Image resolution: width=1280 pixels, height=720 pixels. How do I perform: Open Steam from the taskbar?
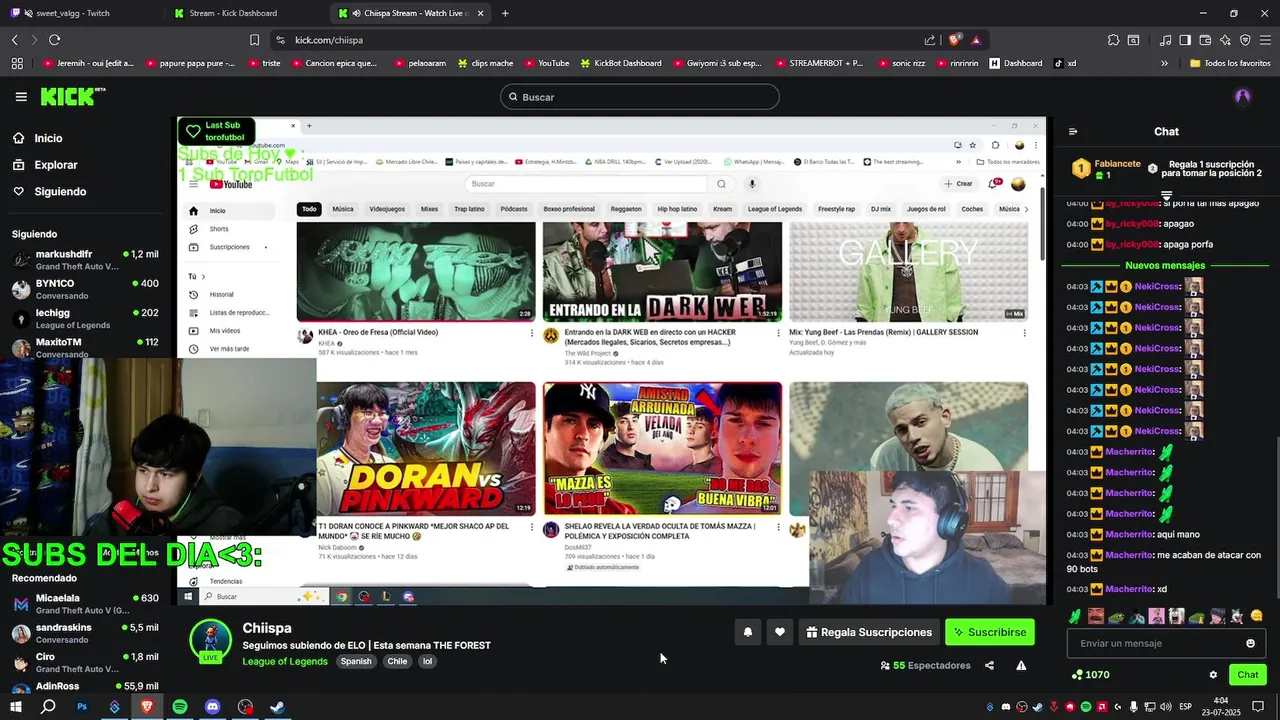[x=278, y=707]
